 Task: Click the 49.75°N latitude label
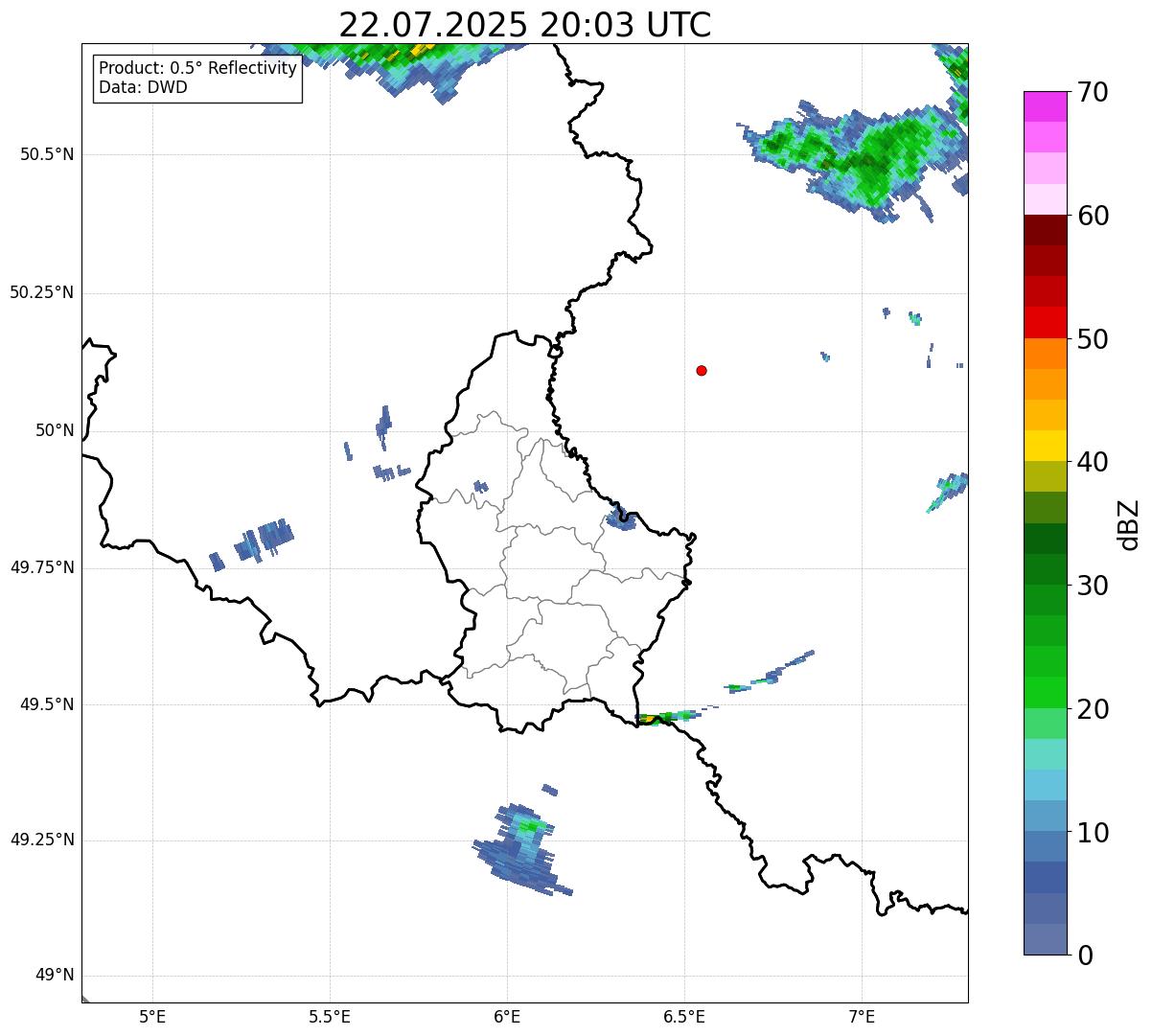click(x=41, y=567)
